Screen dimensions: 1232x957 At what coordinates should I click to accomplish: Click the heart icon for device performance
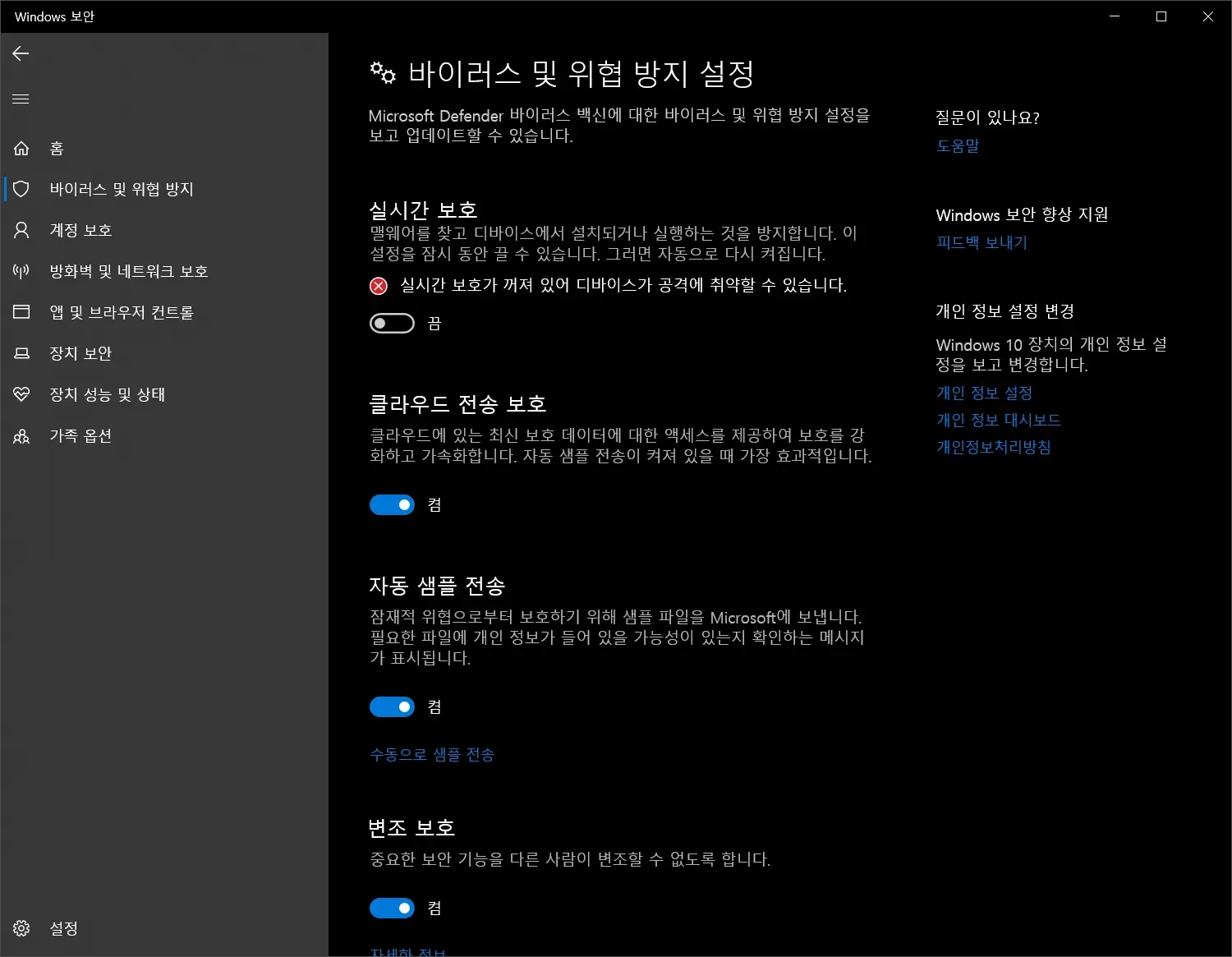21,394
